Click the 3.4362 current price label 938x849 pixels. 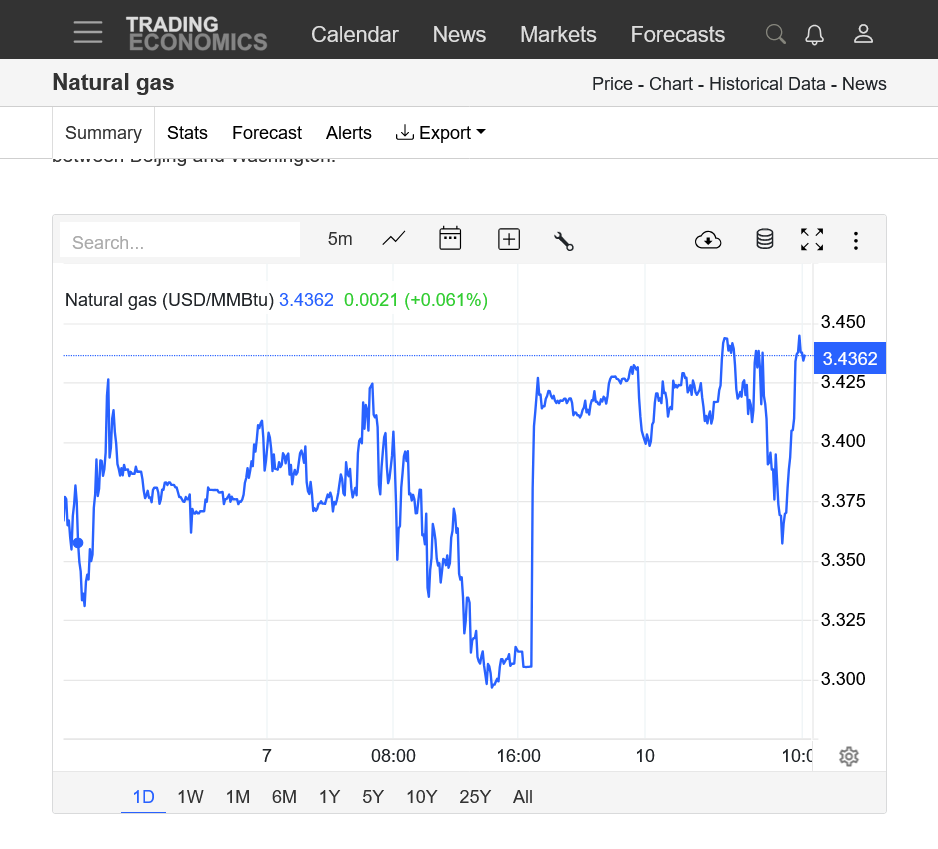point(849,358)
